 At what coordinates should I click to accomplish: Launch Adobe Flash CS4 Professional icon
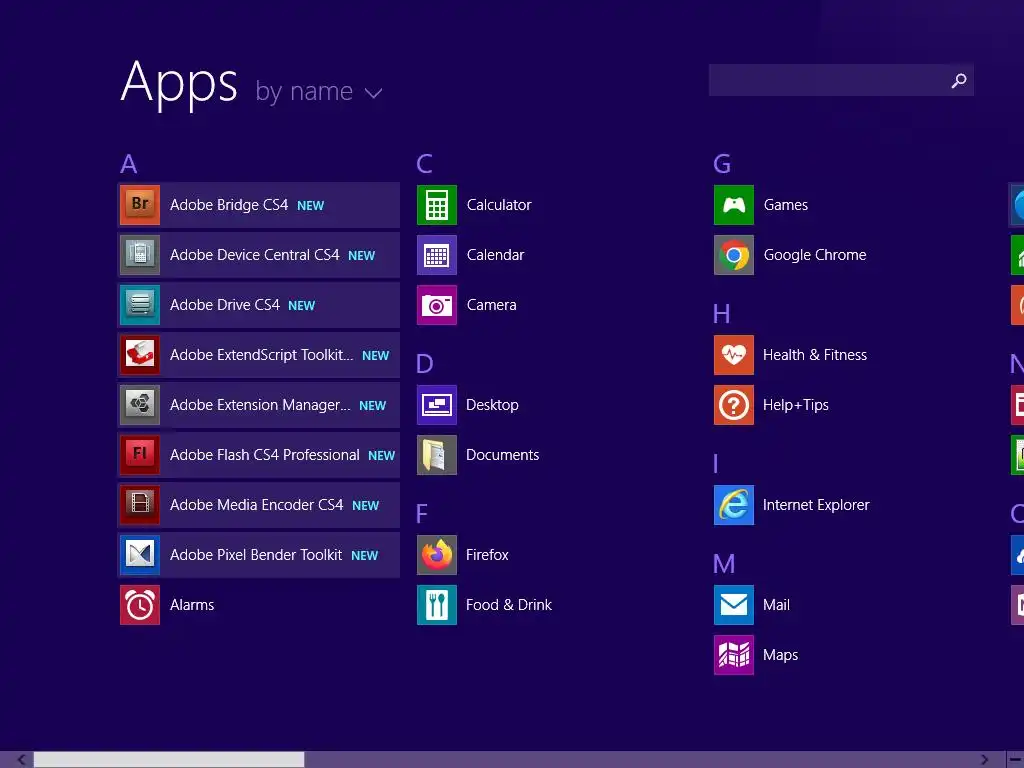tap(140, 455)
